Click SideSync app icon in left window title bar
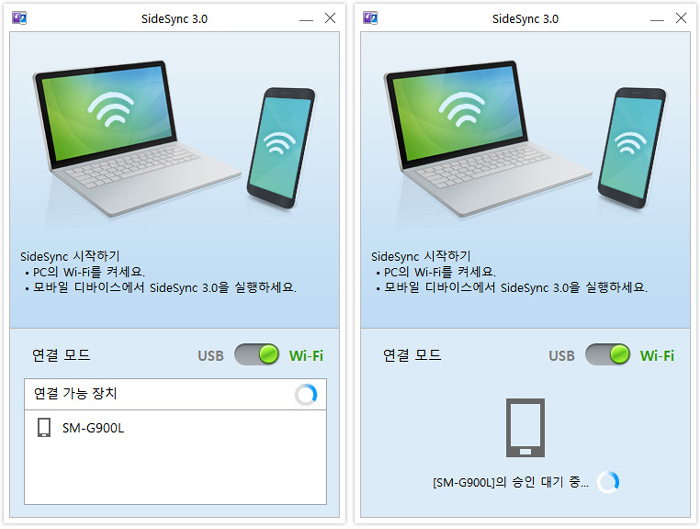Viewport: 700px width, 529px height. pos(19,18)
